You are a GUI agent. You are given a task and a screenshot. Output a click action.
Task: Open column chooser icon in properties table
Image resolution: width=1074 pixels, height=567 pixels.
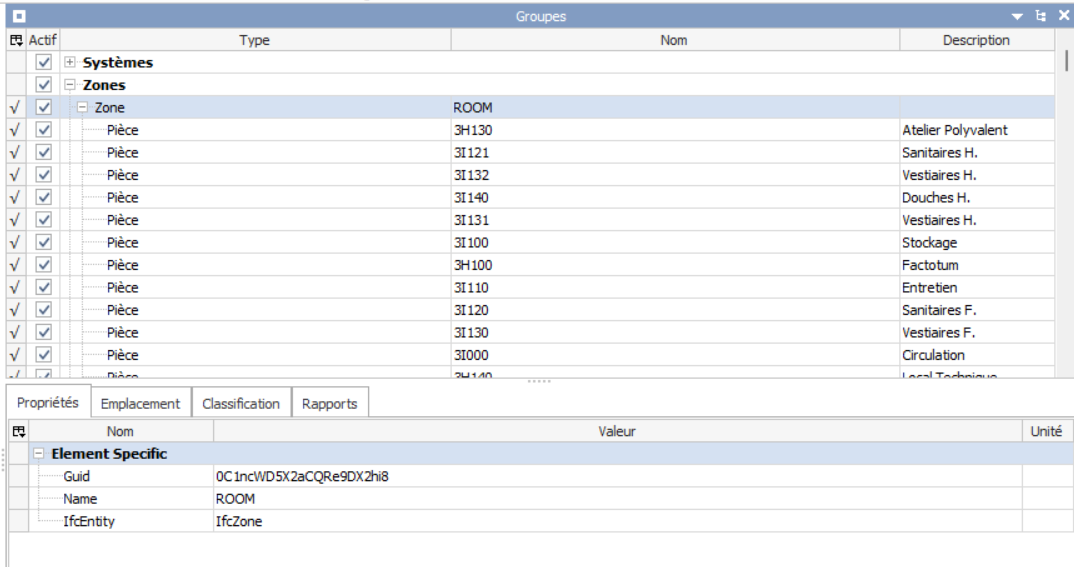pyautogui.click(x=18, y=431)
